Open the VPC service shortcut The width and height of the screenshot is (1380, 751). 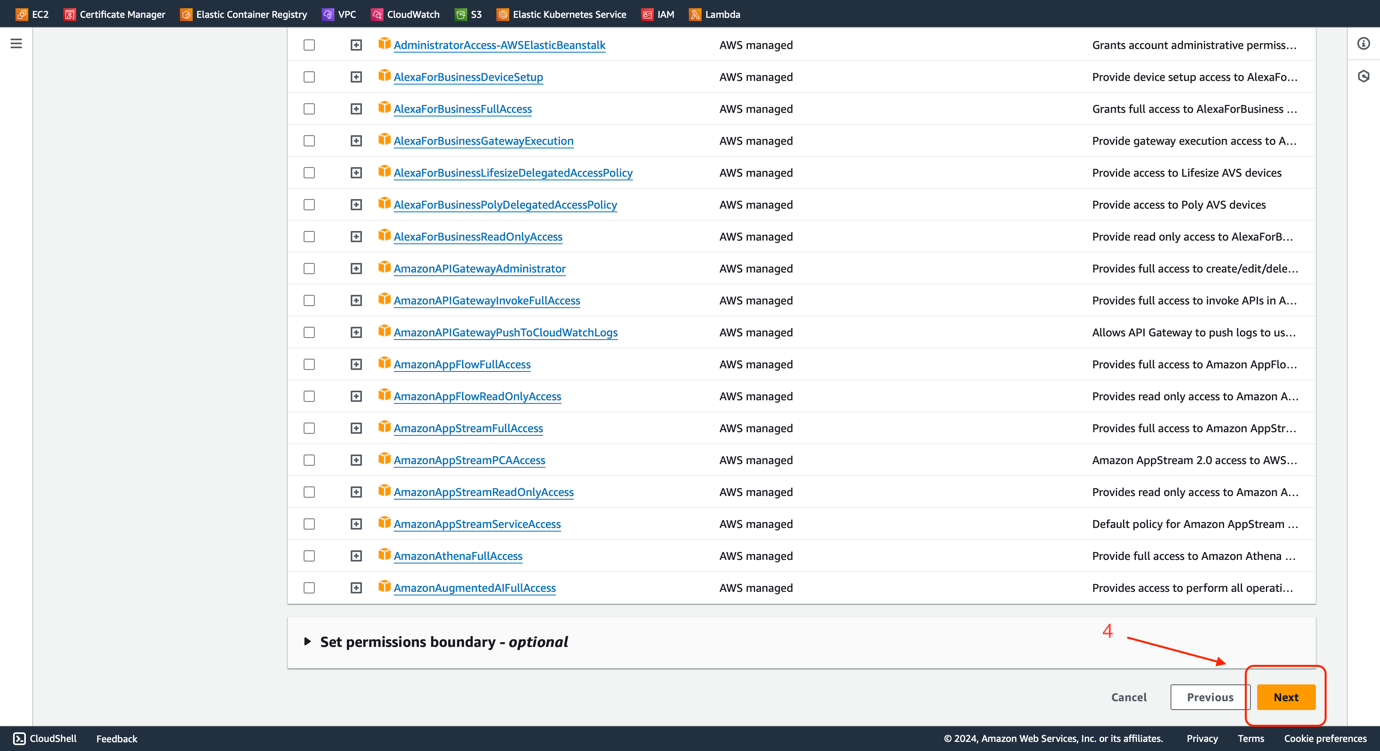coord(338,14)
